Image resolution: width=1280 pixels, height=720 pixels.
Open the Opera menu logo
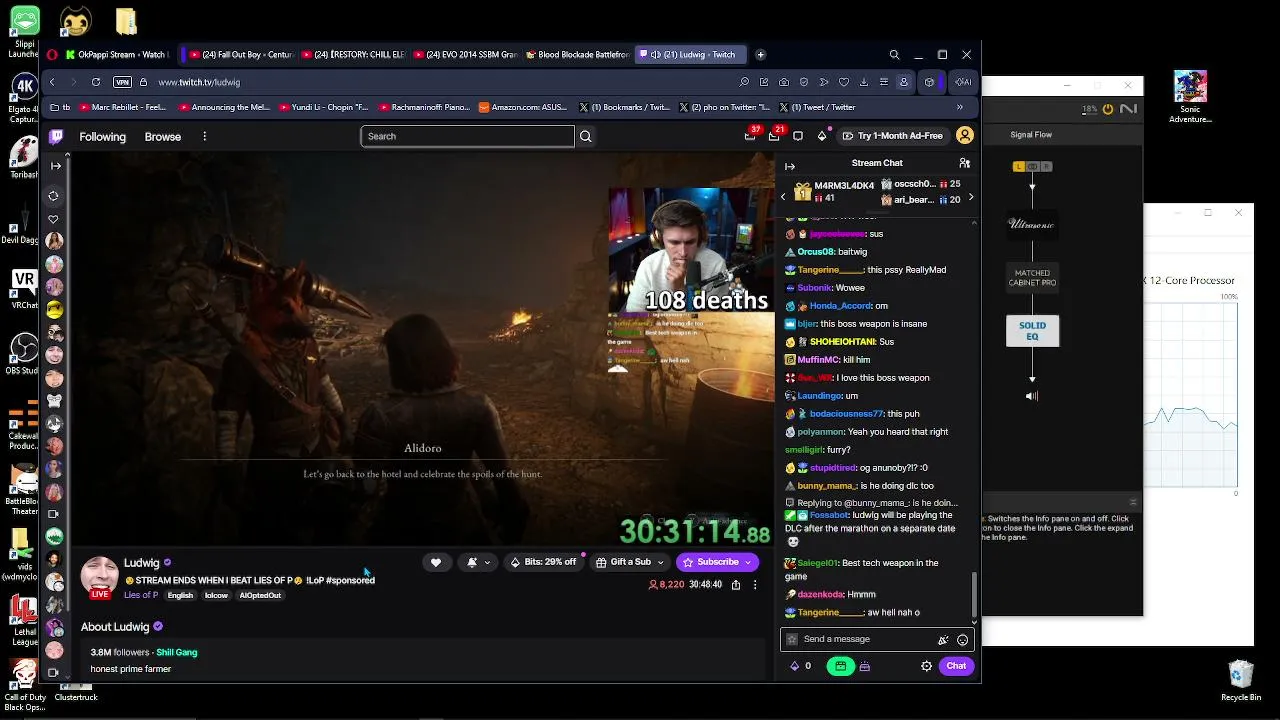(51, 55)
